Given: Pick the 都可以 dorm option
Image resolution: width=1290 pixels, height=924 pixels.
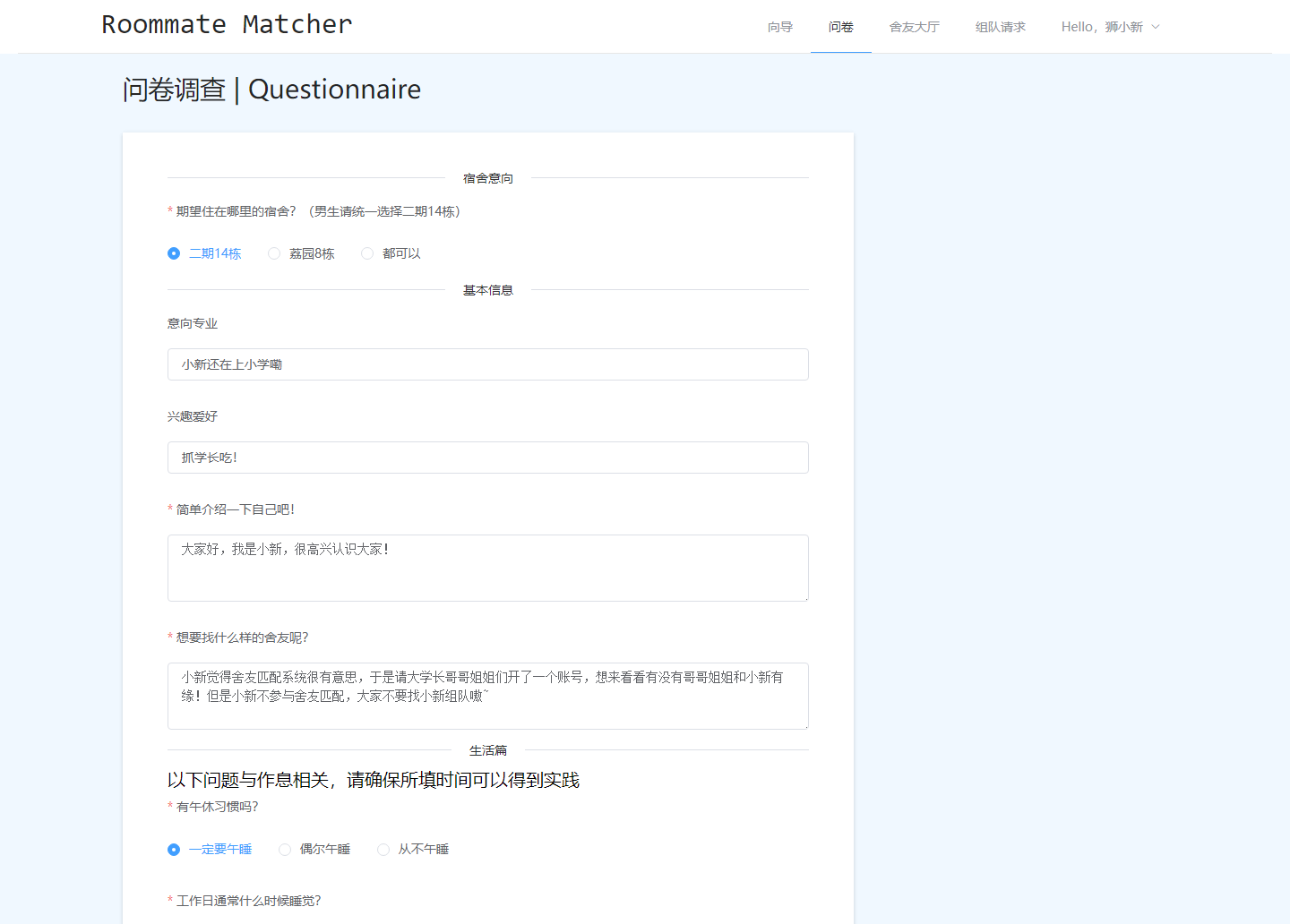Looking at the screenshot, I should click(391, 253).
